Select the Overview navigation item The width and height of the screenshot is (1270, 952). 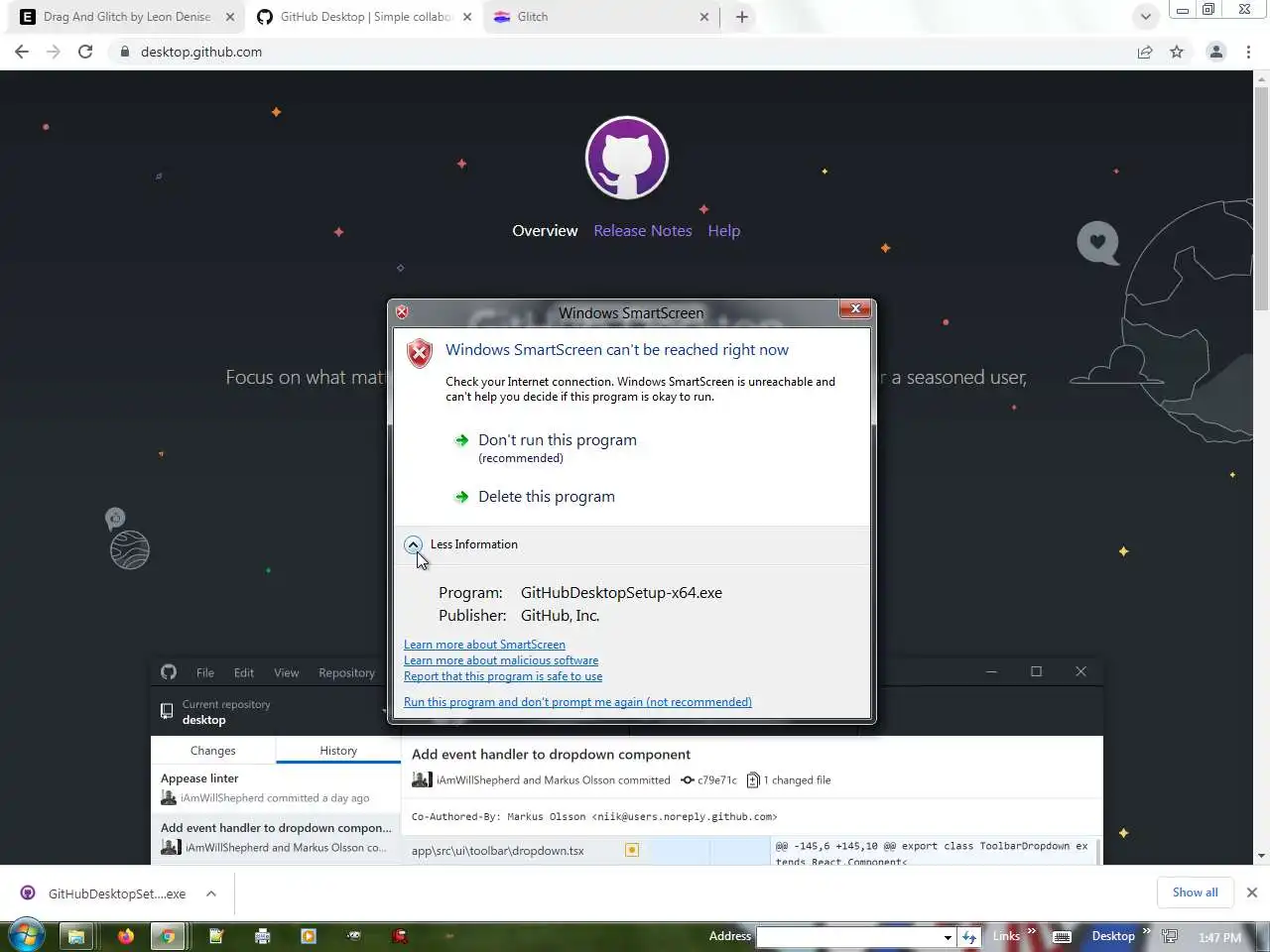click(x=545, y=231)
